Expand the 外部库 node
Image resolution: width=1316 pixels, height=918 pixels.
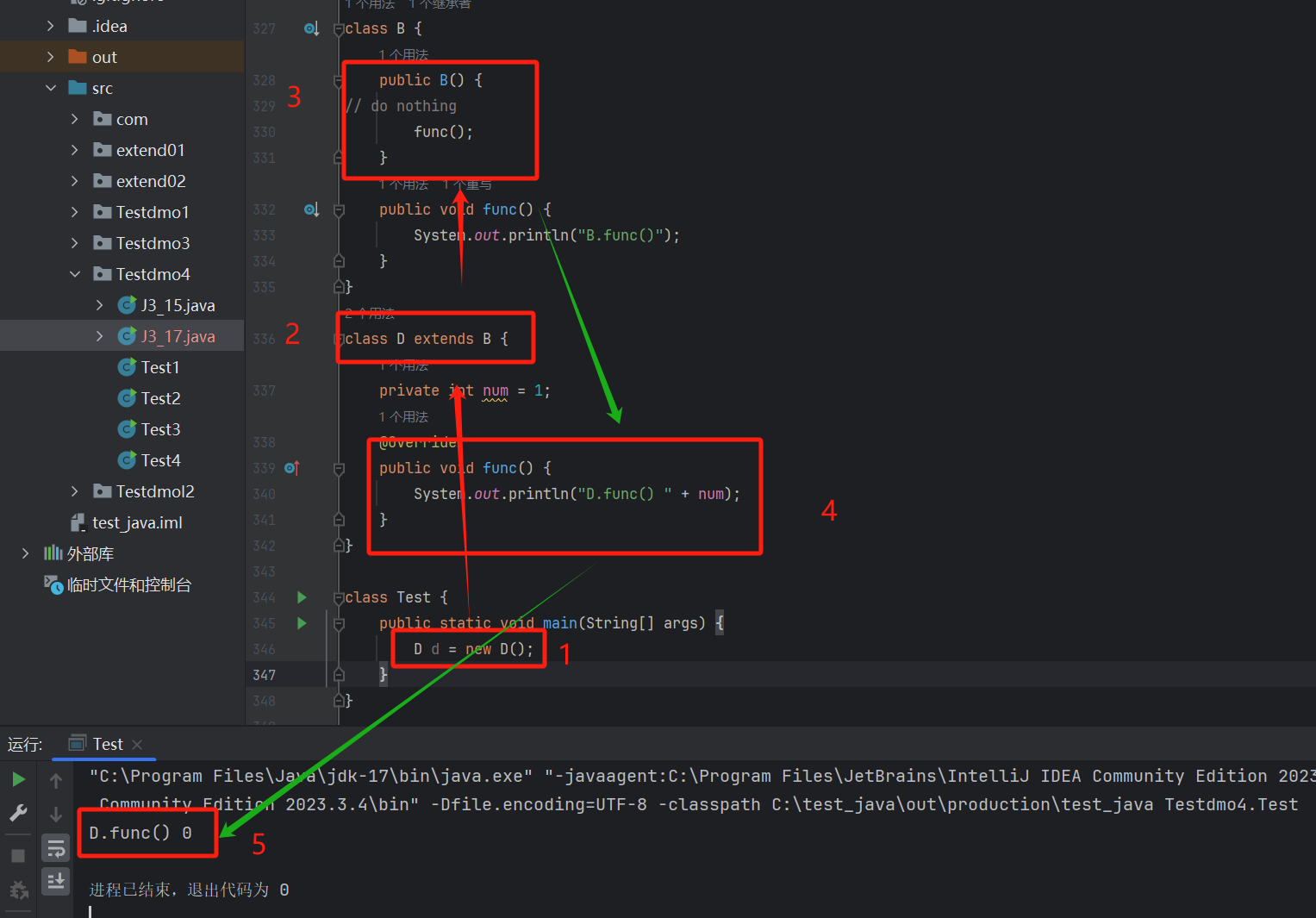pos(25,553)
